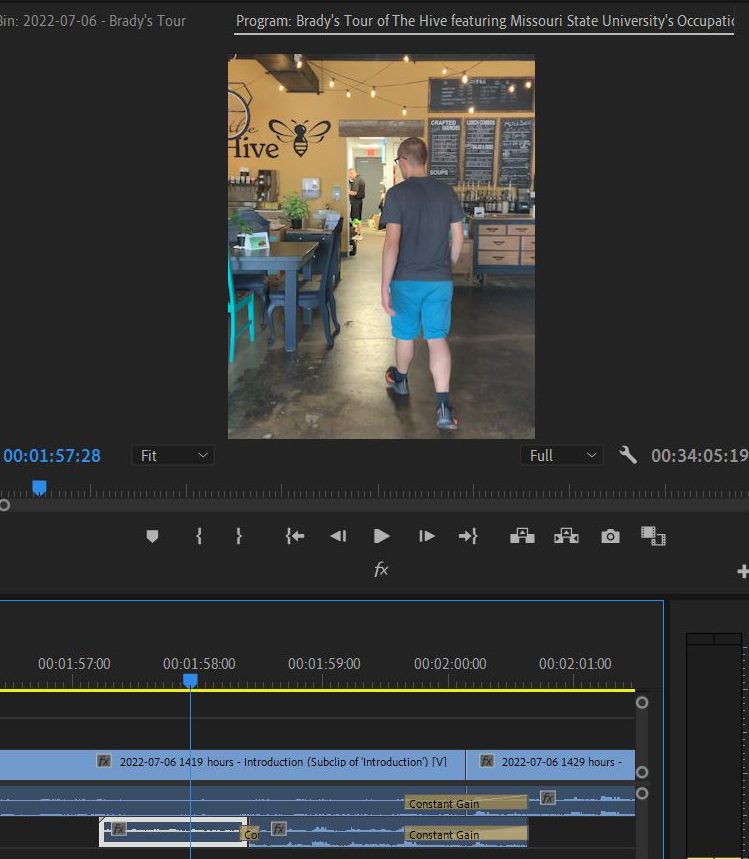Open the Full playback resolution dropdown
The image size is (749, 859).
click(562, 455)
